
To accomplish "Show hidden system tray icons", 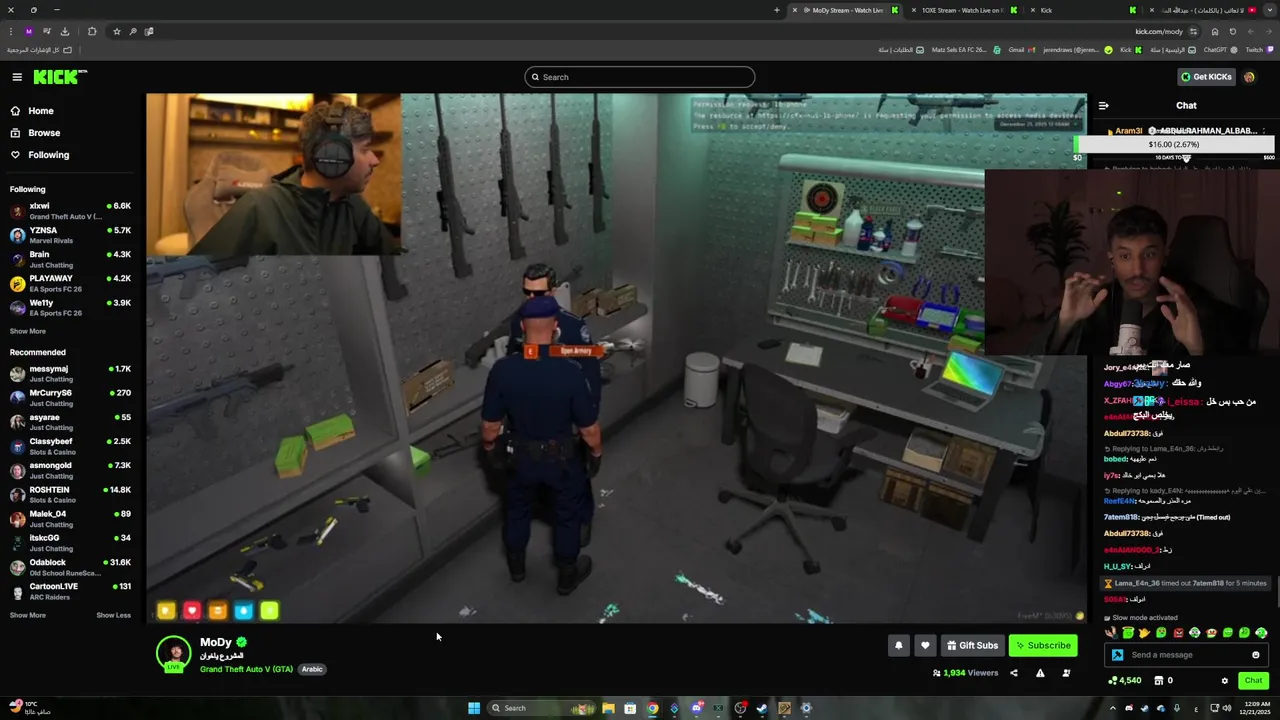I will (1114, 708).
